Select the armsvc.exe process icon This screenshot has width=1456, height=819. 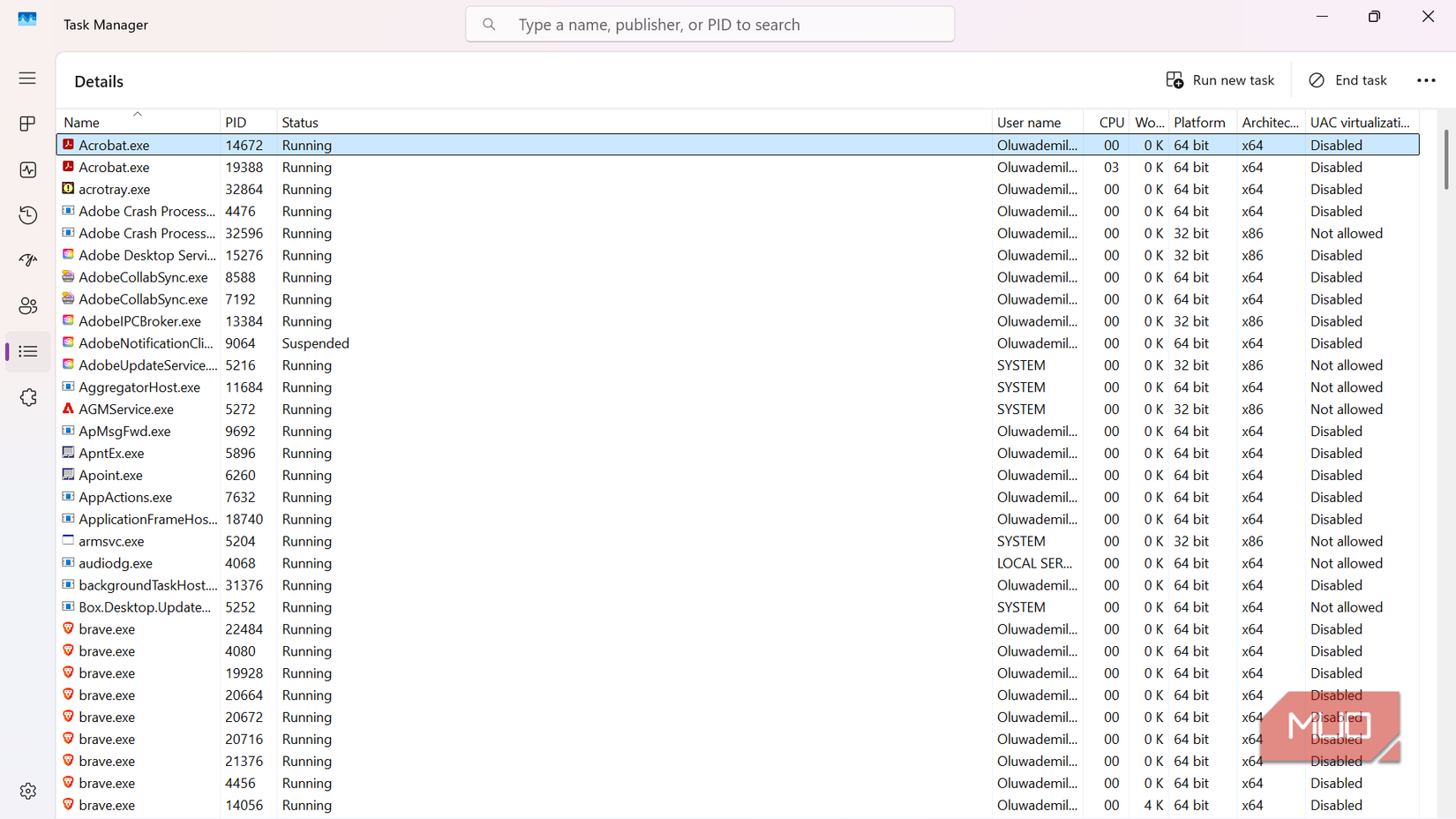tap(68, 540)
